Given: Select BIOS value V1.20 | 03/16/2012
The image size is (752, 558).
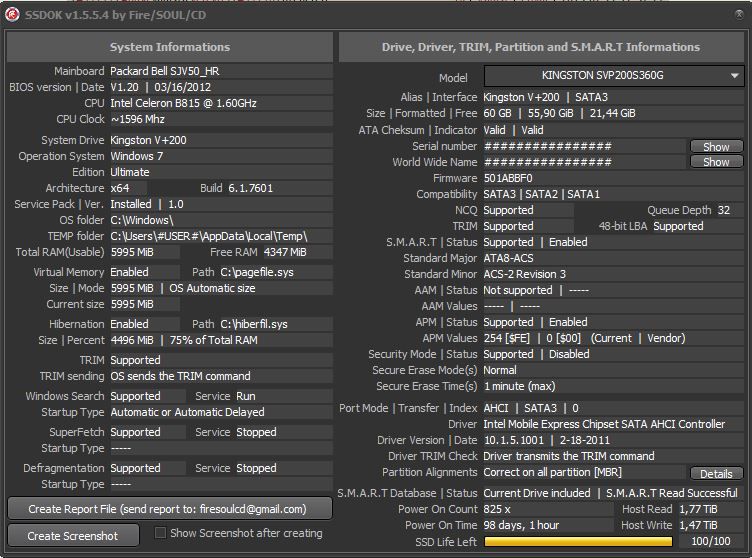Looking at the screenshot, I should pos(161,87).
